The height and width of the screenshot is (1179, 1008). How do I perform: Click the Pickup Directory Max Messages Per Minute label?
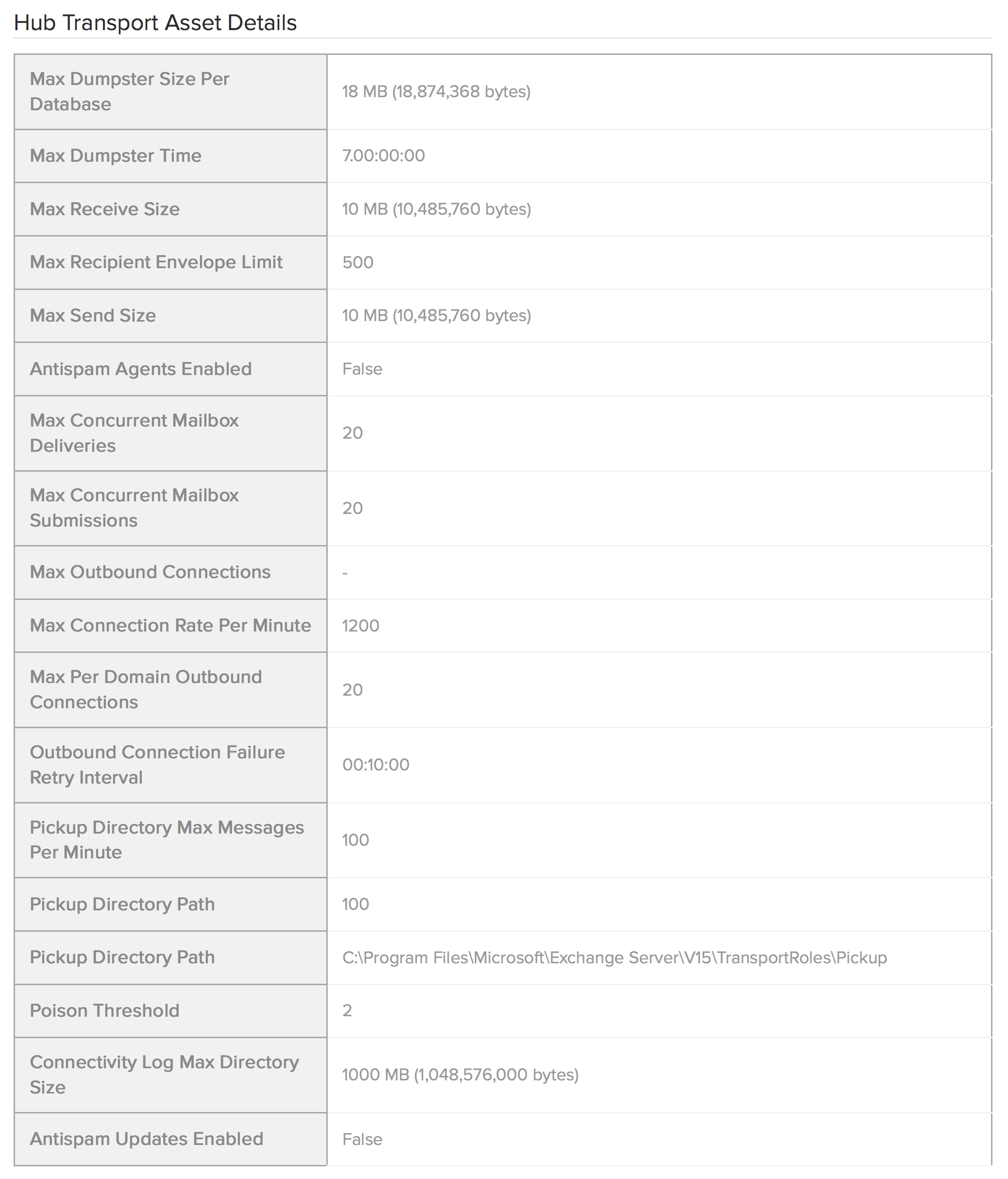coord(167,839)
